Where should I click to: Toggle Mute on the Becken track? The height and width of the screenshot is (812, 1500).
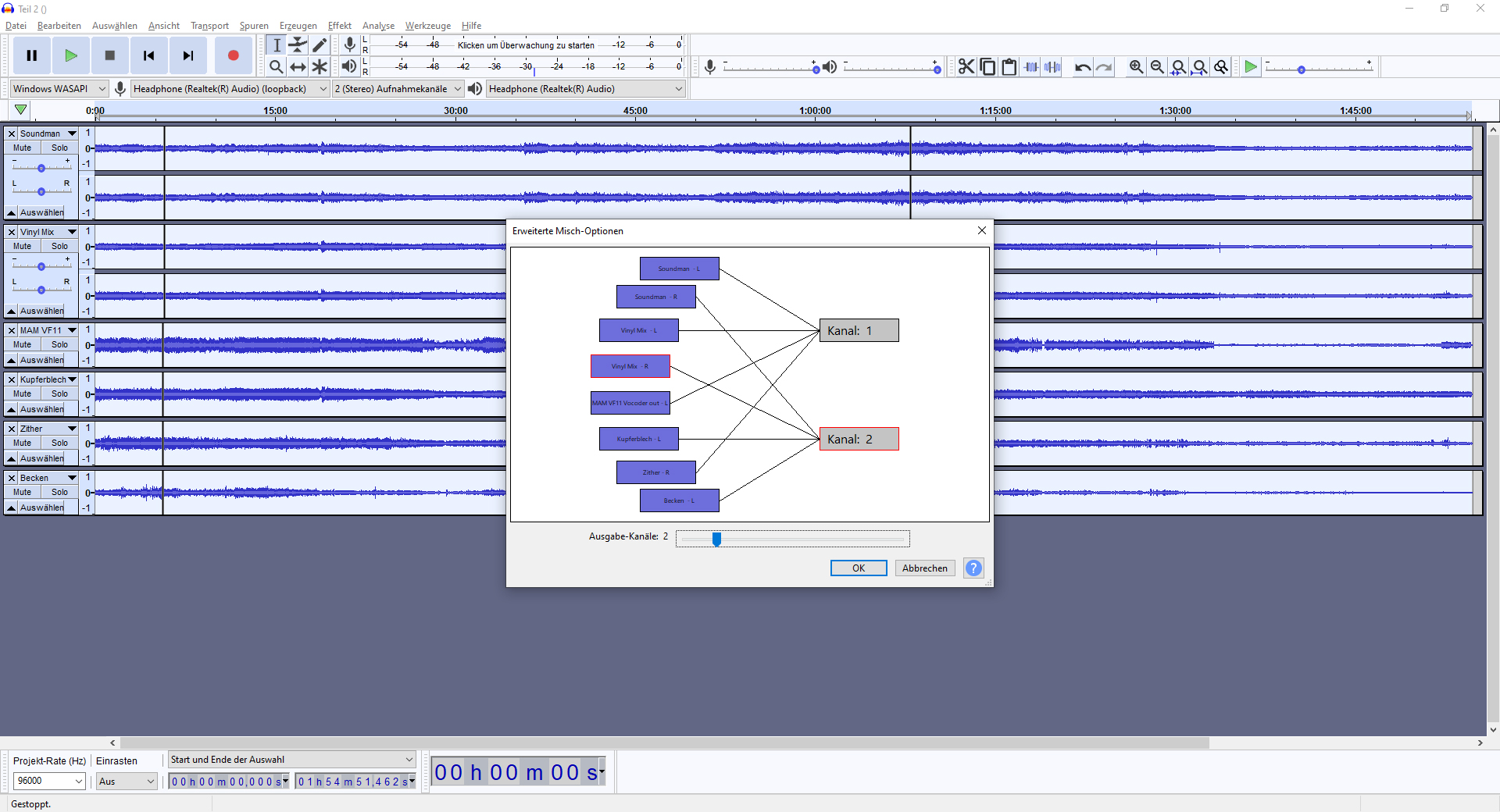(x=23, y=492)
